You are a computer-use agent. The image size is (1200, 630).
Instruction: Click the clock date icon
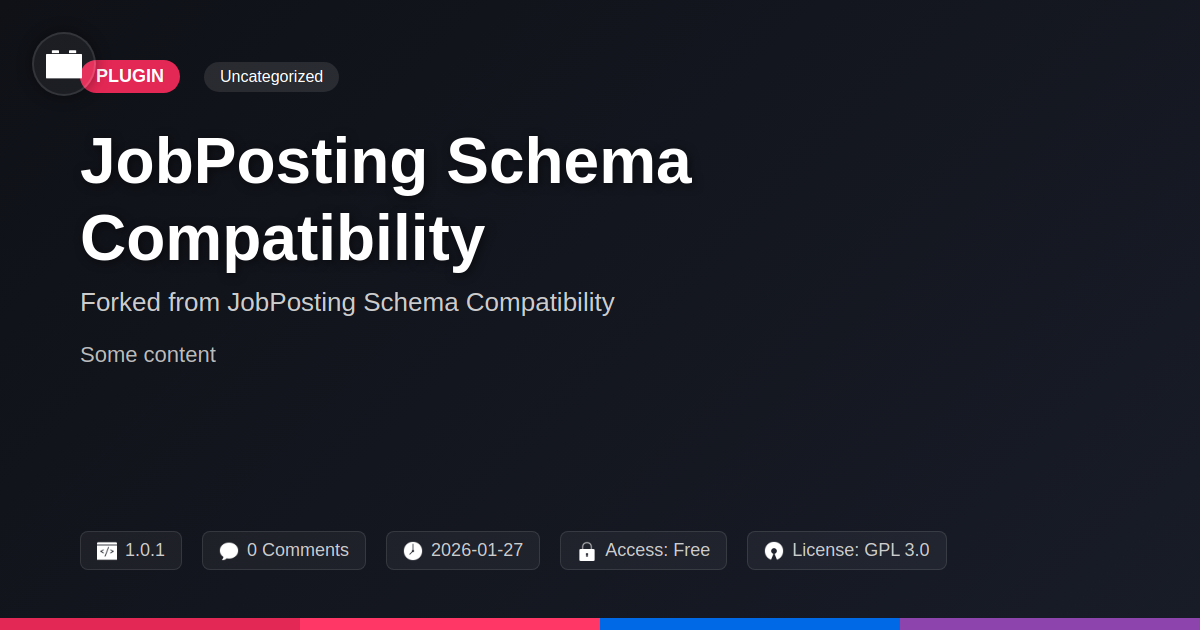[413, 551]
